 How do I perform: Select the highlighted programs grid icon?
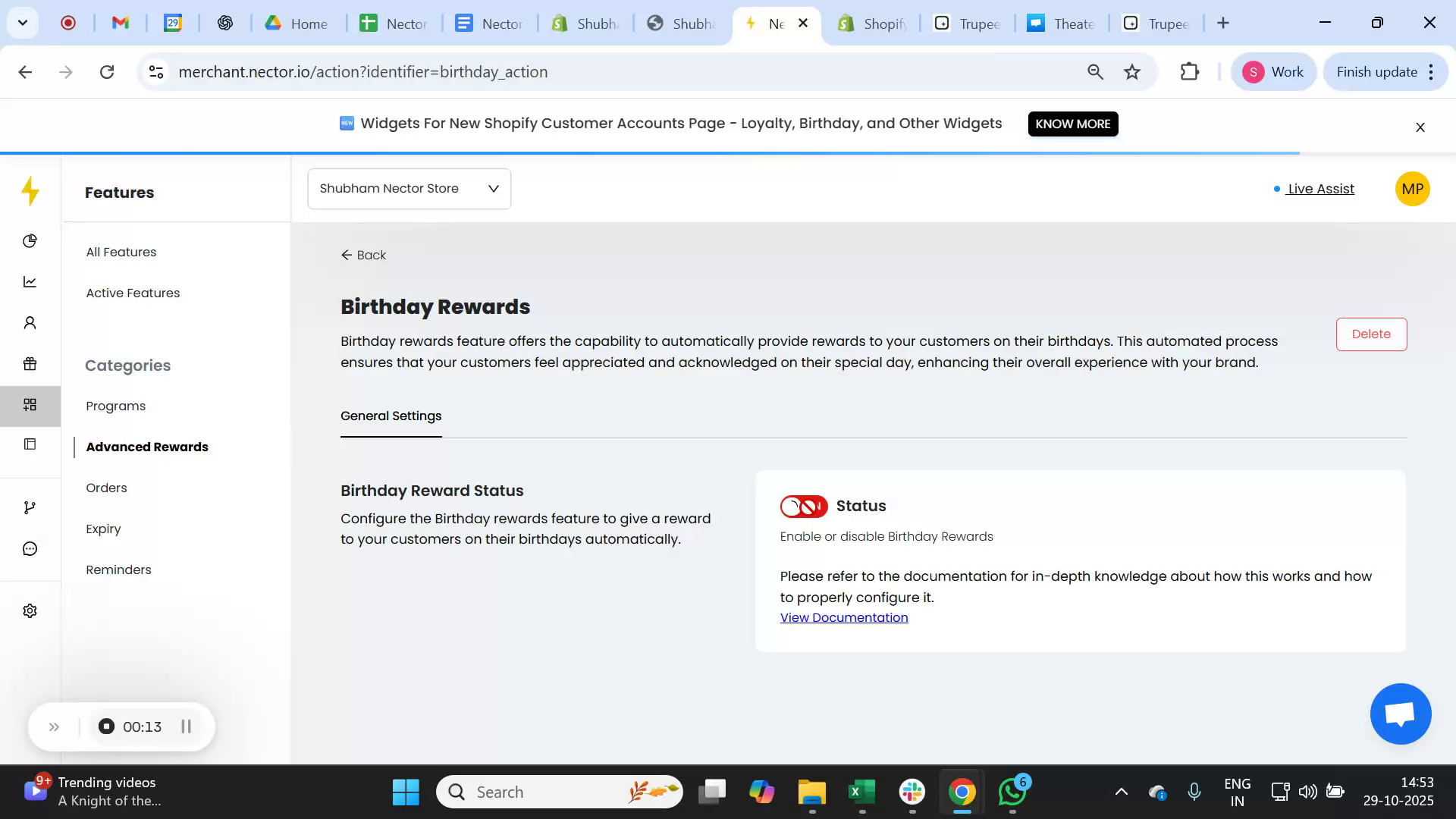tap(30, 405)
